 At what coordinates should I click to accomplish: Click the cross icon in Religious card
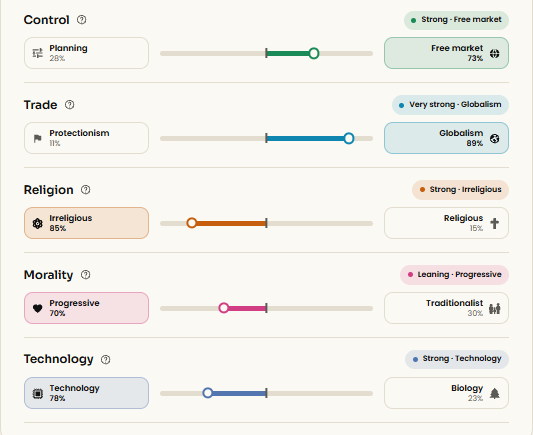(495, 223)
